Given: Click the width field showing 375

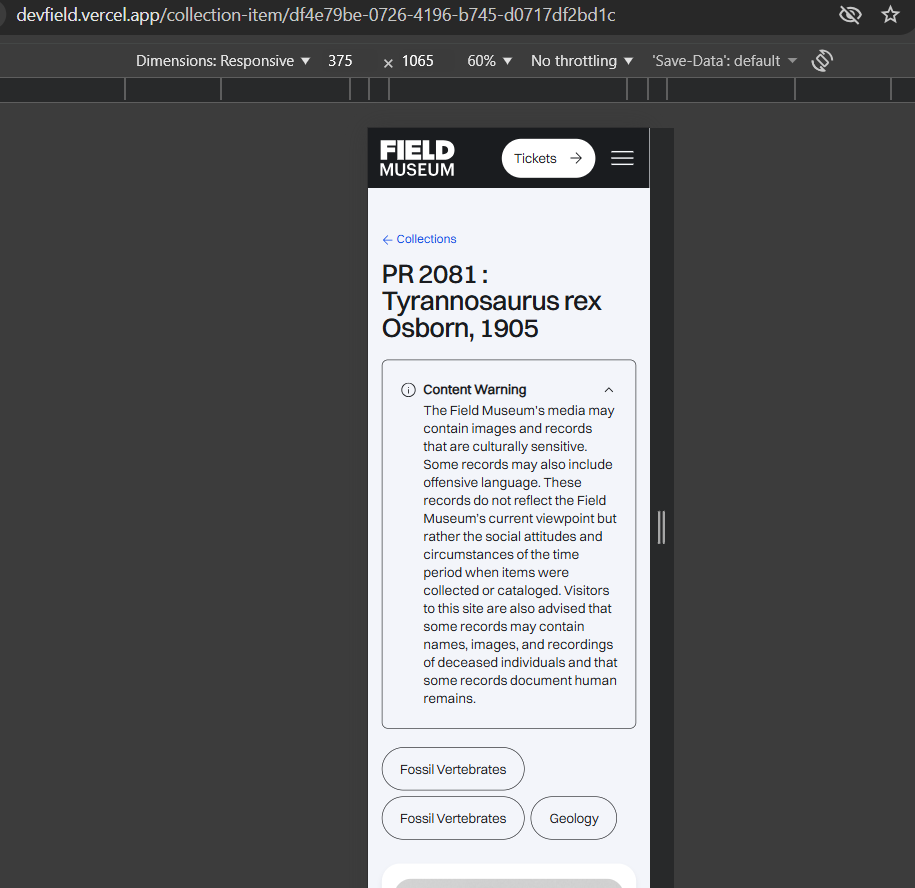Looking at the screenshot, I should coord(340,61).
